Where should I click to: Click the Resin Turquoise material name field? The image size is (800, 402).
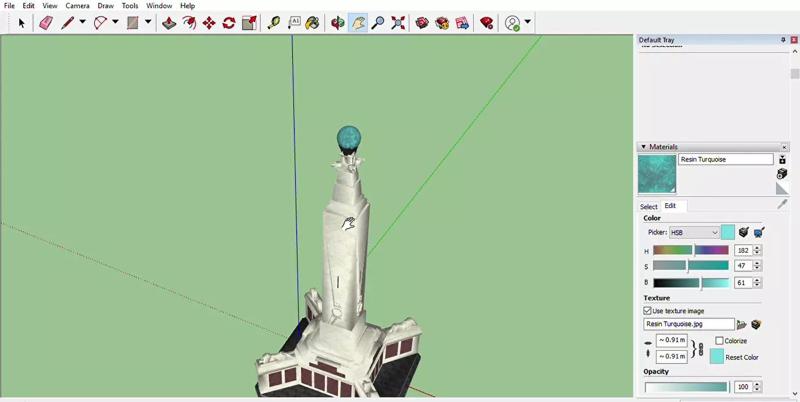pos(726,160)
